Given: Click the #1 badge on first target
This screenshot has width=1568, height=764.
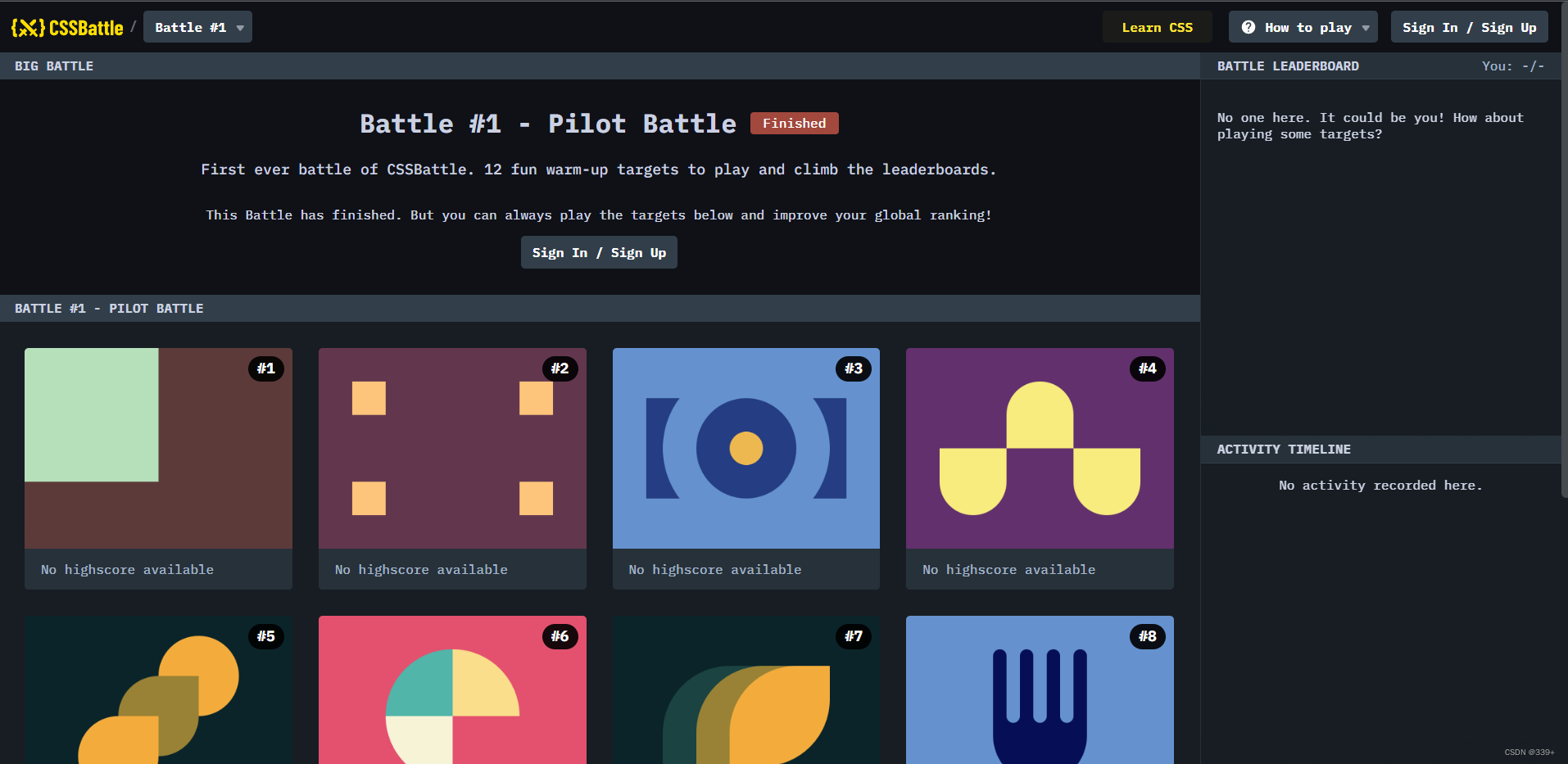Looking at the screenshot, I should (266, 368).
